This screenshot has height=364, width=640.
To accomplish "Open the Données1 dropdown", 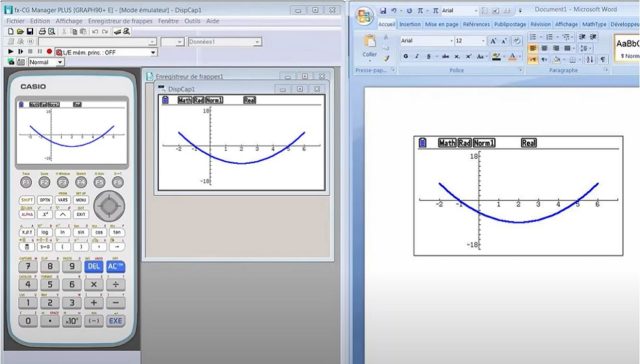I will point(257,42).
